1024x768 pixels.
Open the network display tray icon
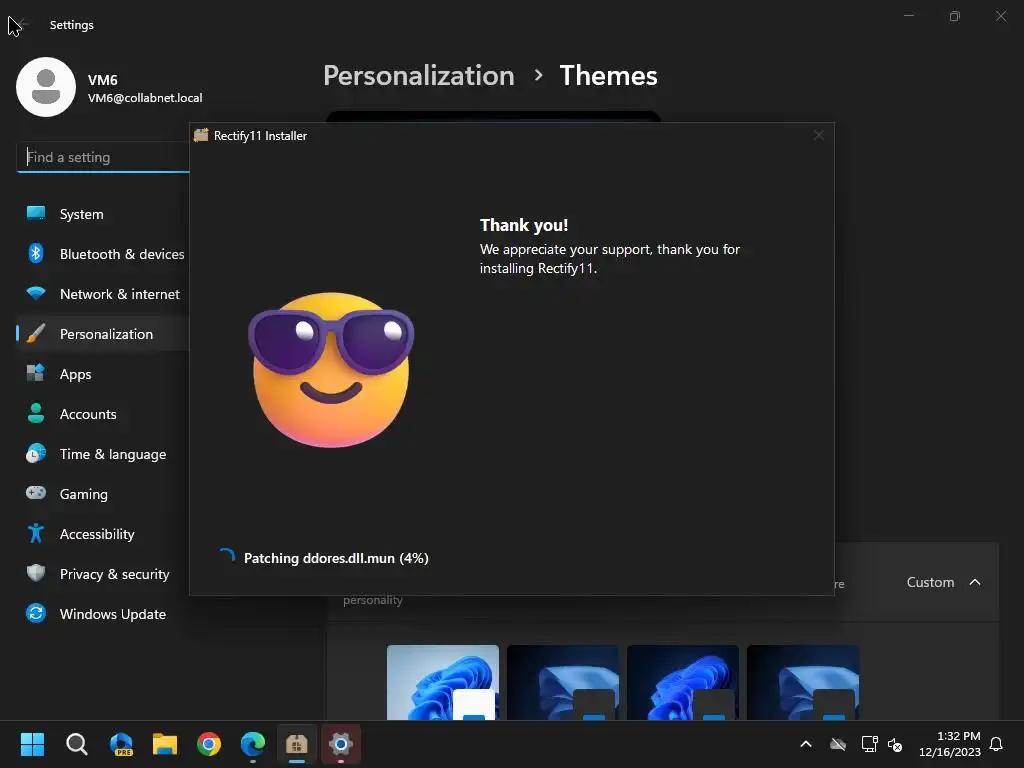tap(869, 744)
